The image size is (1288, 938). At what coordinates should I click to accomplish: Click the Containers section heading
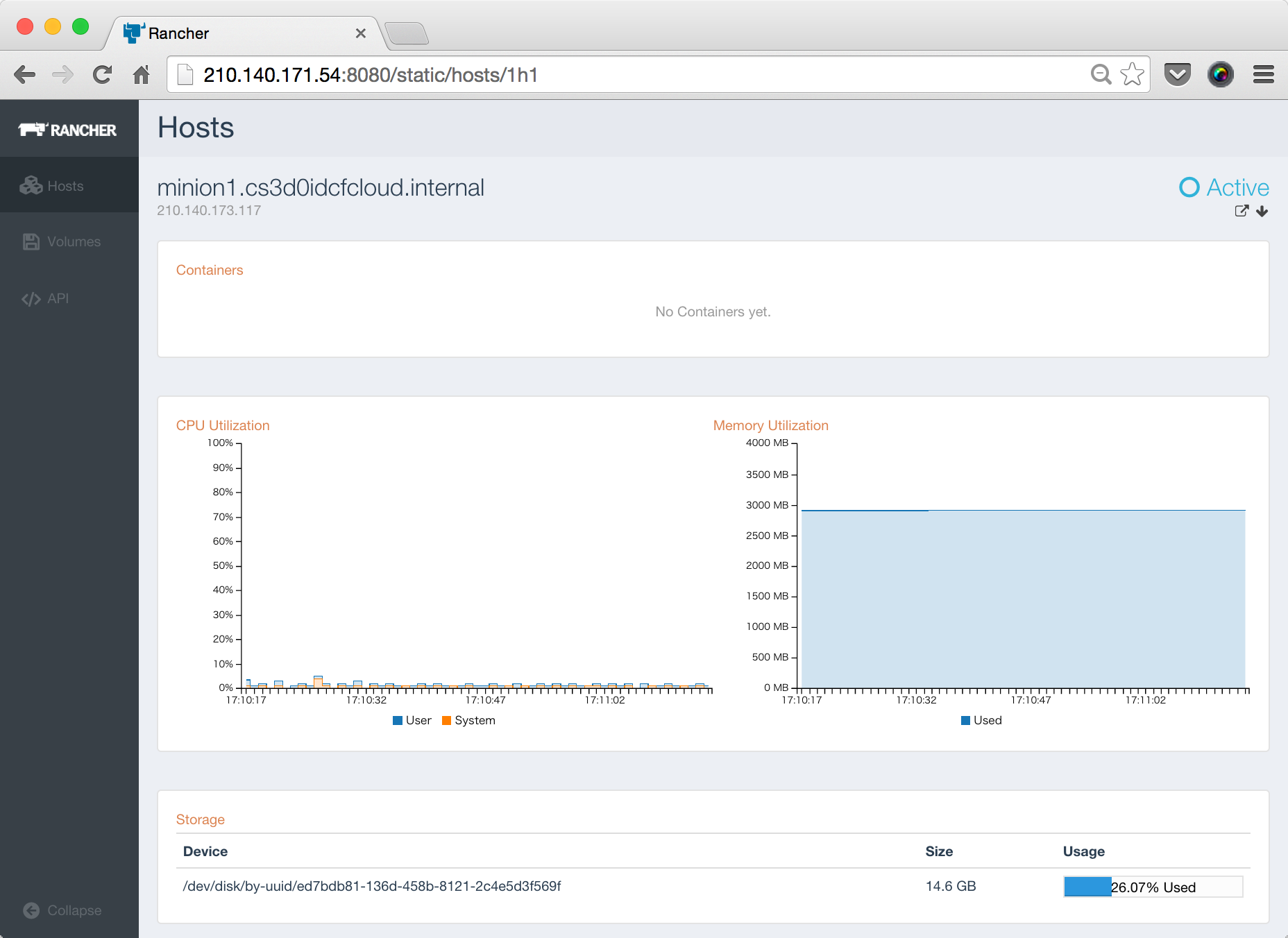(210, 270)
